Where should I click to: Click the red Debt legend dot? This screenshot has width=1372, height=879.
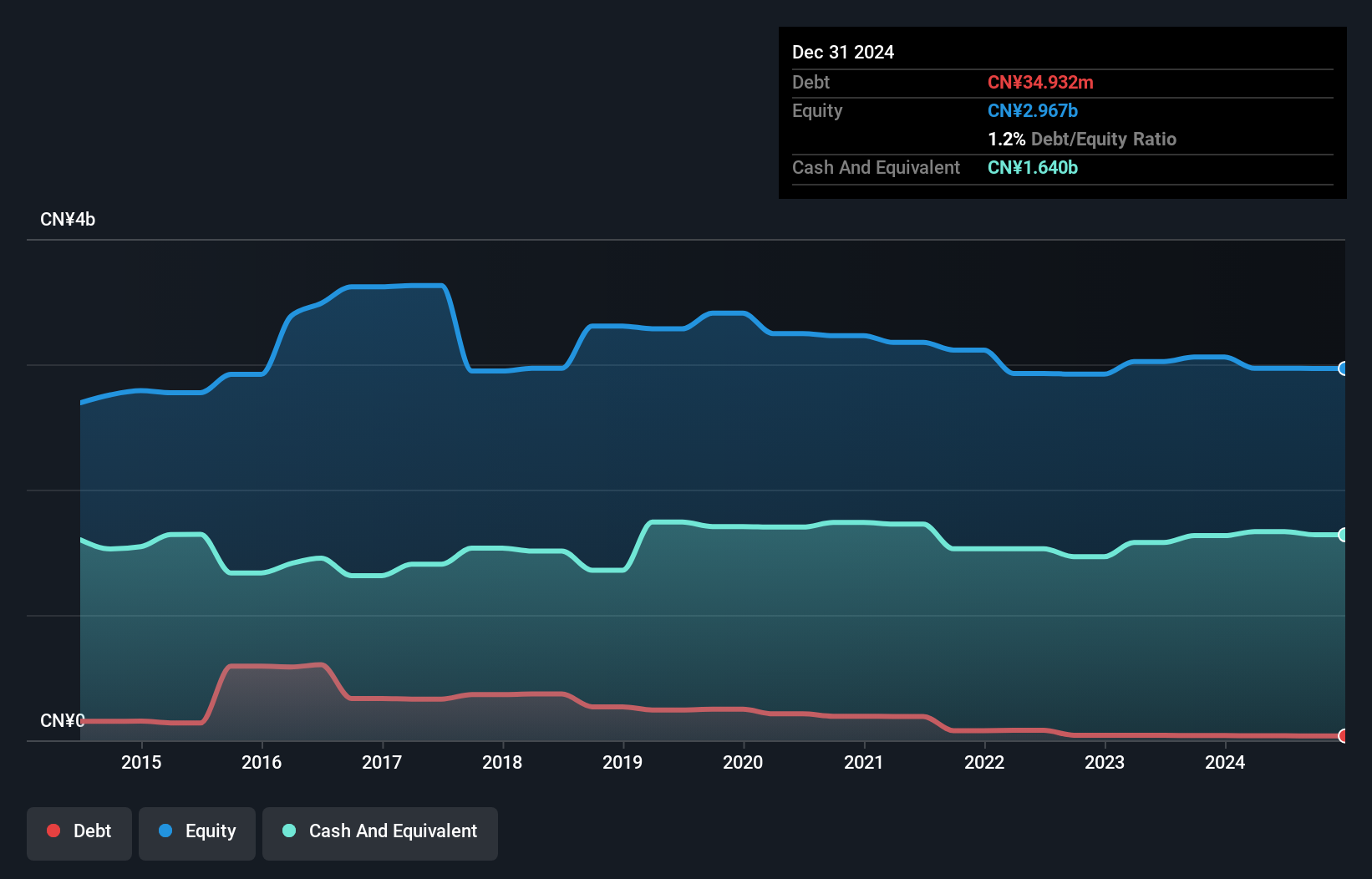pyautogui.click(x=53, y=831)
